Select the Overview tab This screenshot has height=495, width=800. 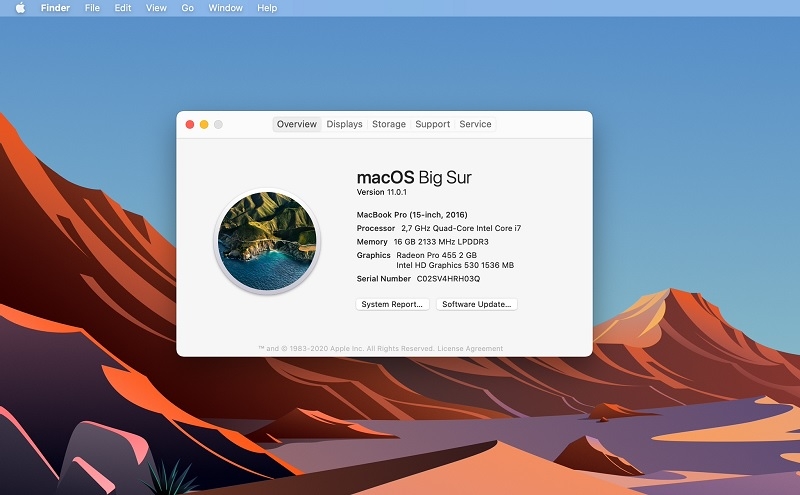pyautogui.click(x=296, y=124)
